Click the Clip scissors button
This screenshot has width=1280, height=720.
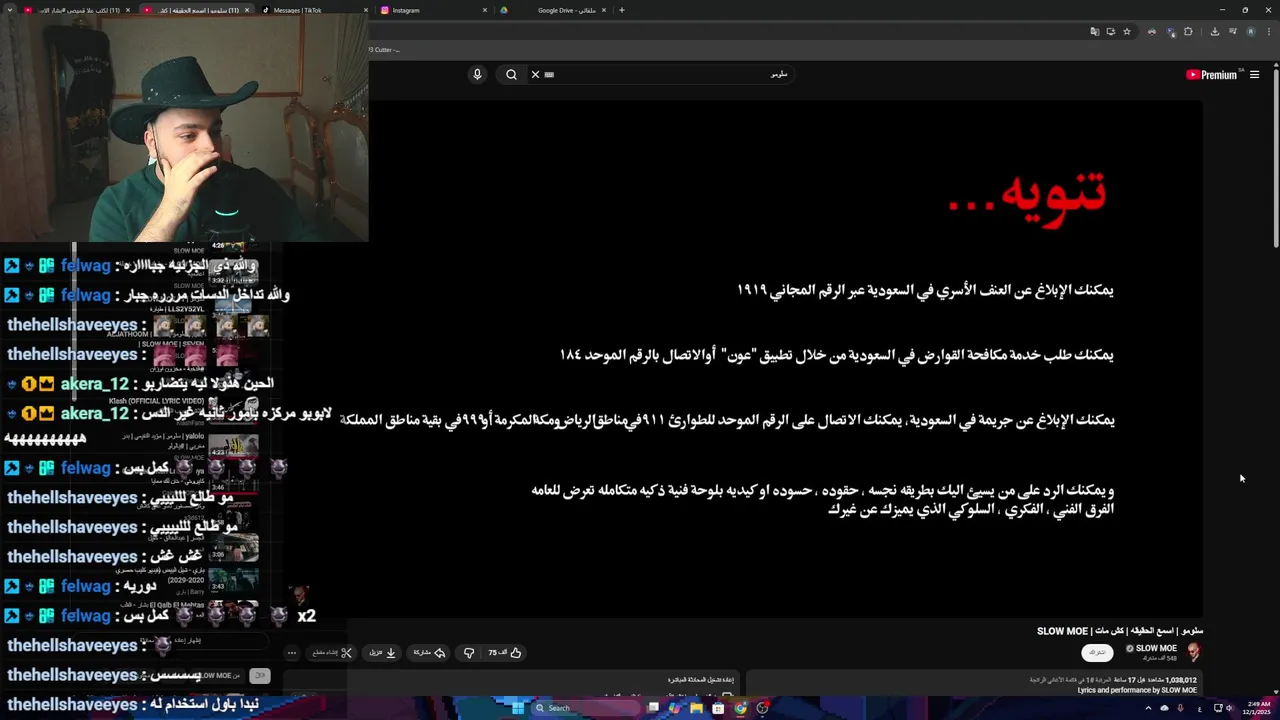[332, 653]
